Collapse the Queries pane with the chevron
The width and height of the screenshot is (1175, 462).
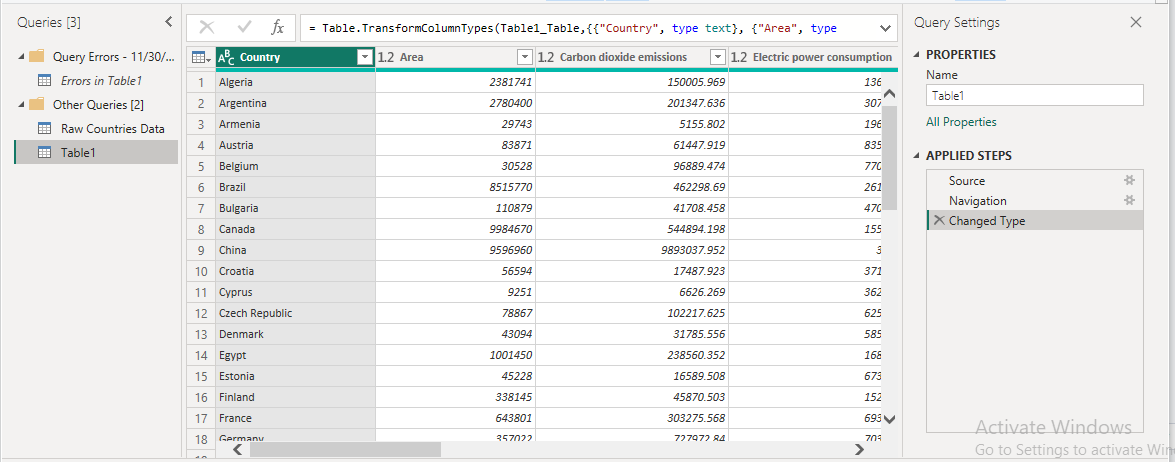[x=169, y=22]
